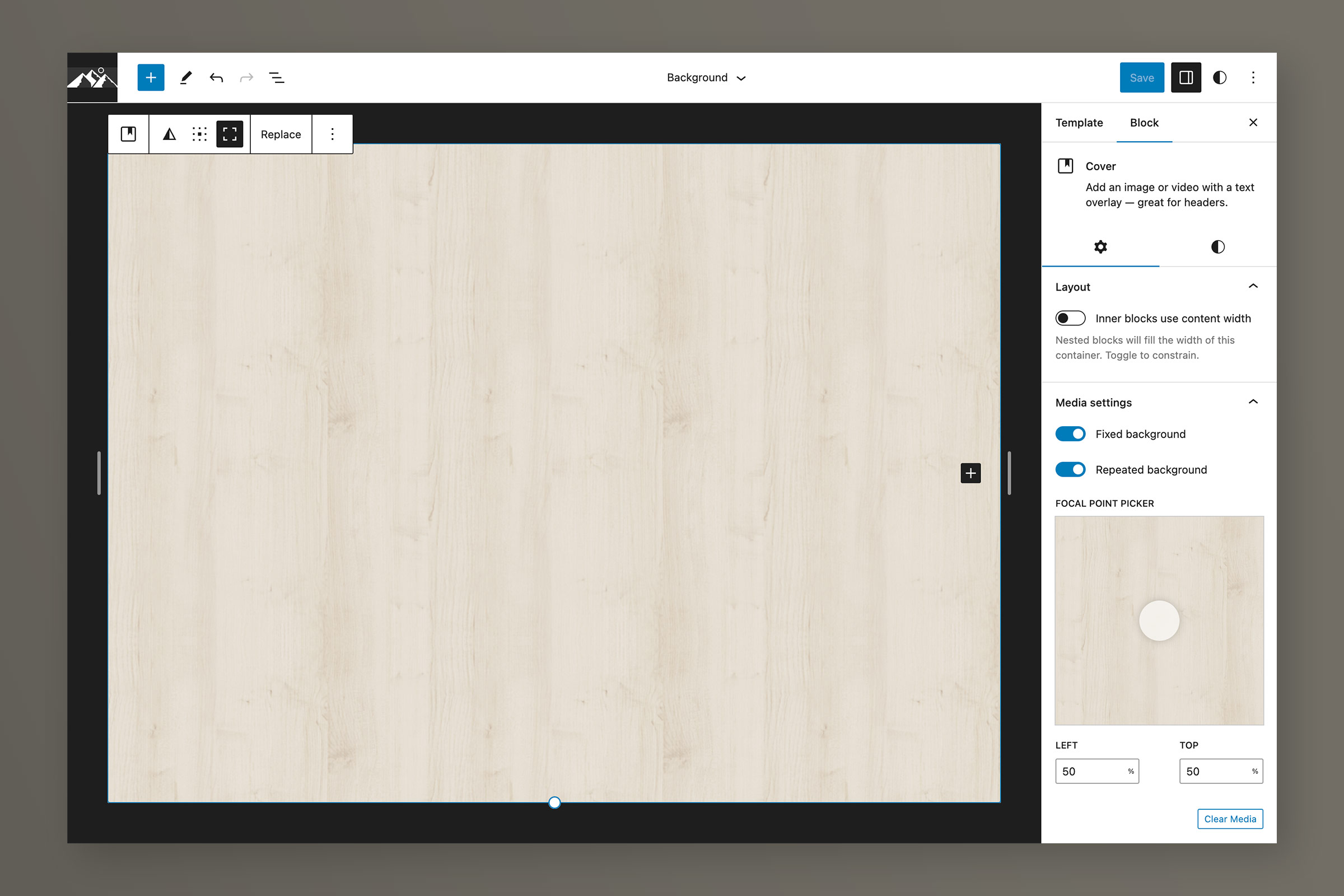Open the block Styles tab in sidebar
This screenshot has height=896, width=1344.
(x=1217, y=247)
